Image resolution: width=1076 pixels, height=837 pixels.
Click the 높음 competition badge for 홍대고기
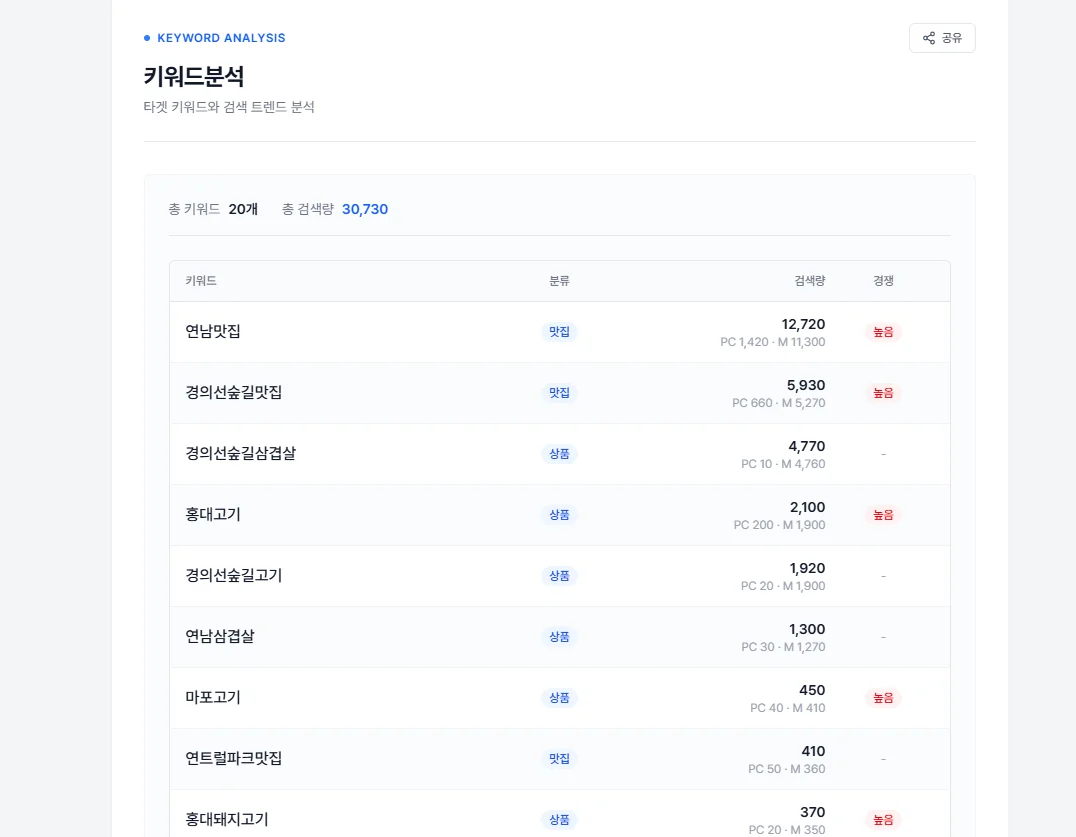pyautogui.click(x=883, y=514)
